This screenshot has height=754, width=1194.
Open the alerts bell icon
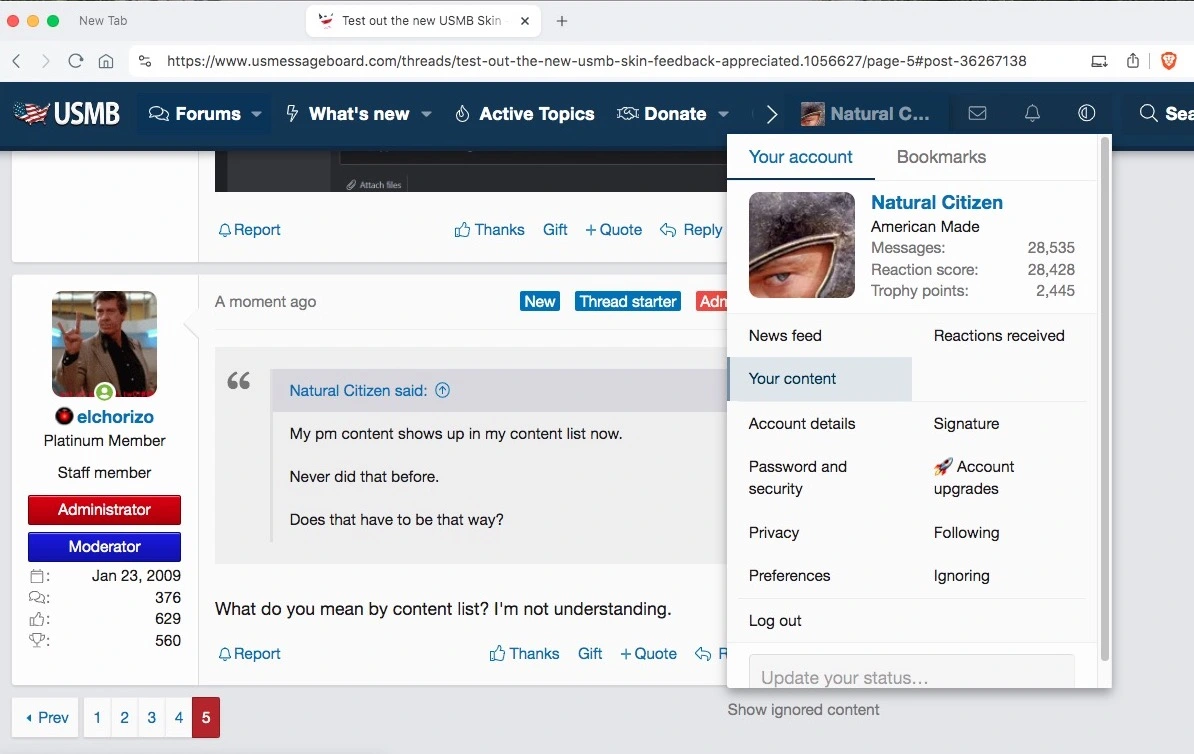(1032, 114)
